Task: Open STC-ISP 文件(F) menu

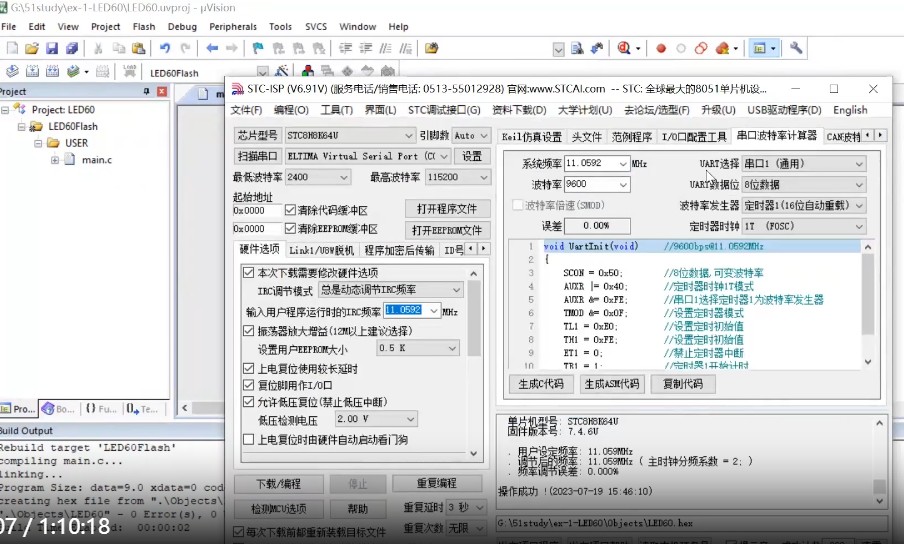Action: [x=246, y=109]
